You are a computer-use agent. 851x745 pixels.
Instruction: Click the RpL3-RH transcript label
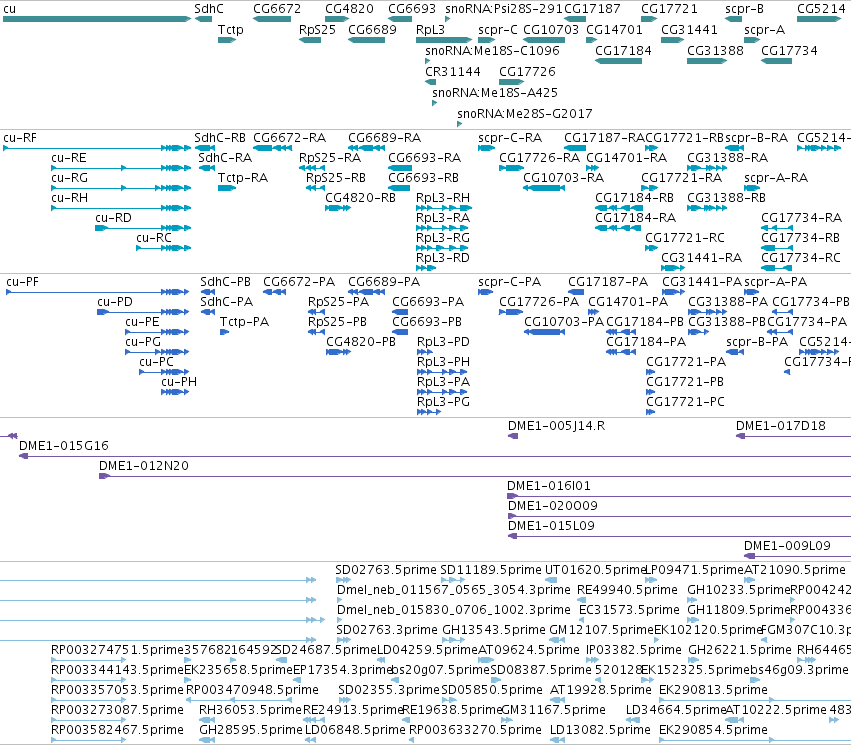pyautogui.click(x=443, y=198)
